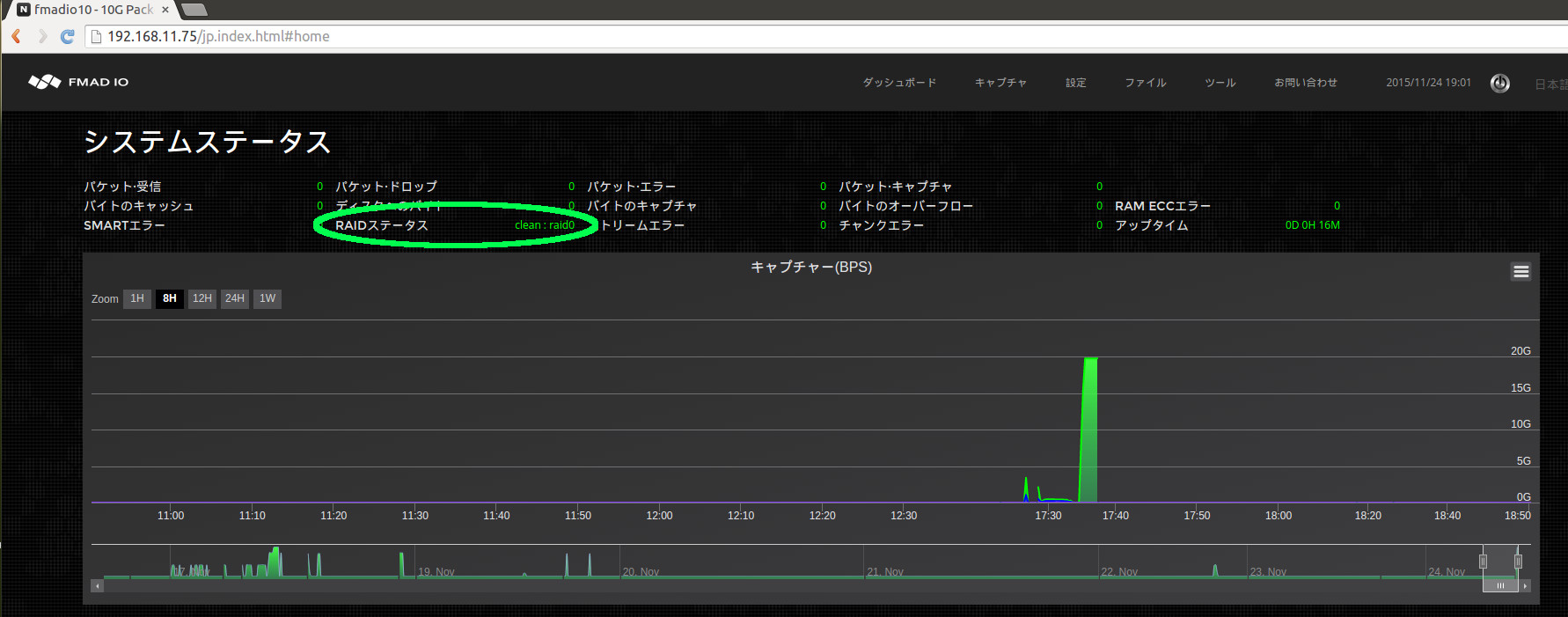Open キャプチャ menu
Screen dimensions: 1568x617
pyautogui.click(x=1000, y=83)
